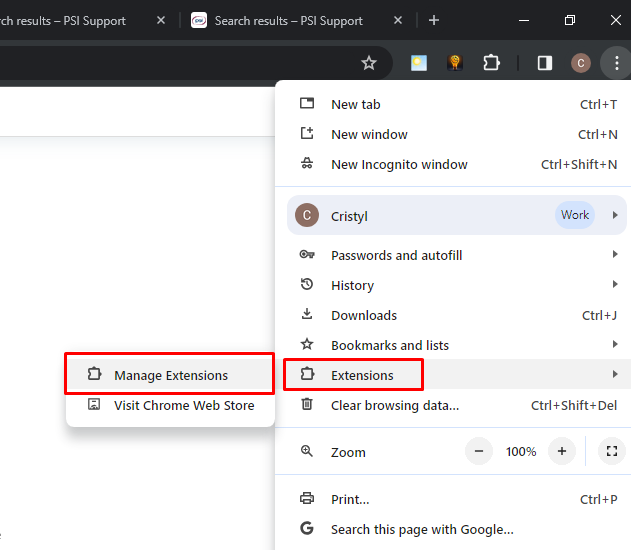
Task: Choose Clear browsing data…
Action: tap(453, 405)
